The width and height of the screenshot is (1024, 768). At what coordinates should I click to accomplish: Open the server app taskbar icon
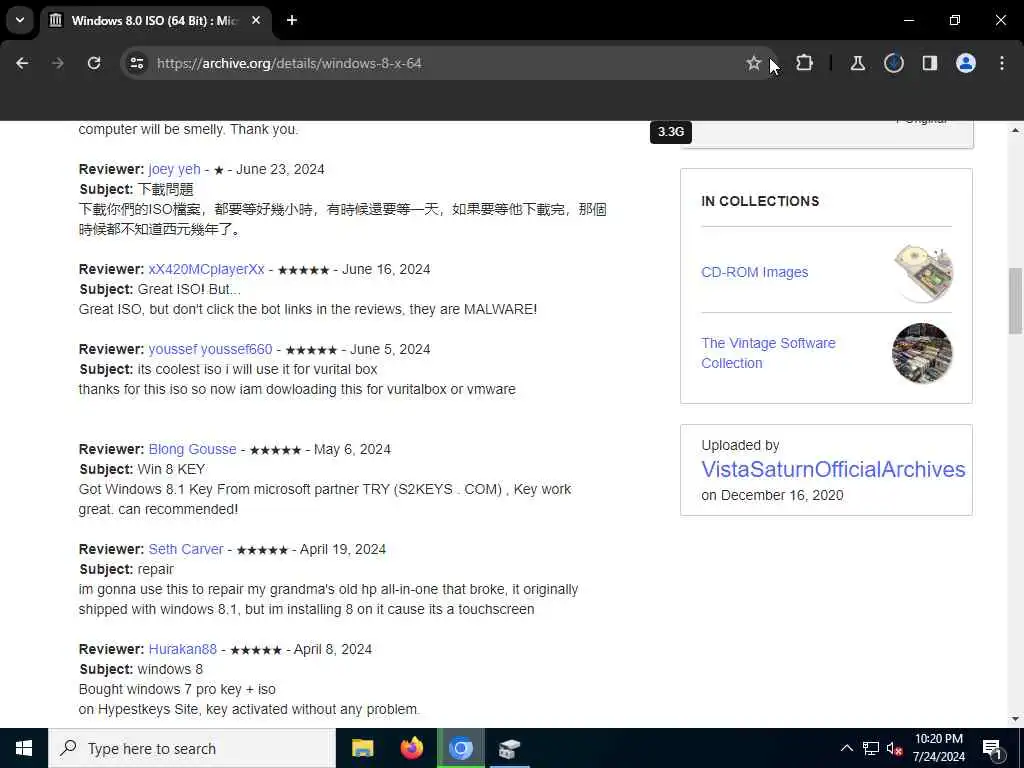pyautogui.click(x=509, y=748)
